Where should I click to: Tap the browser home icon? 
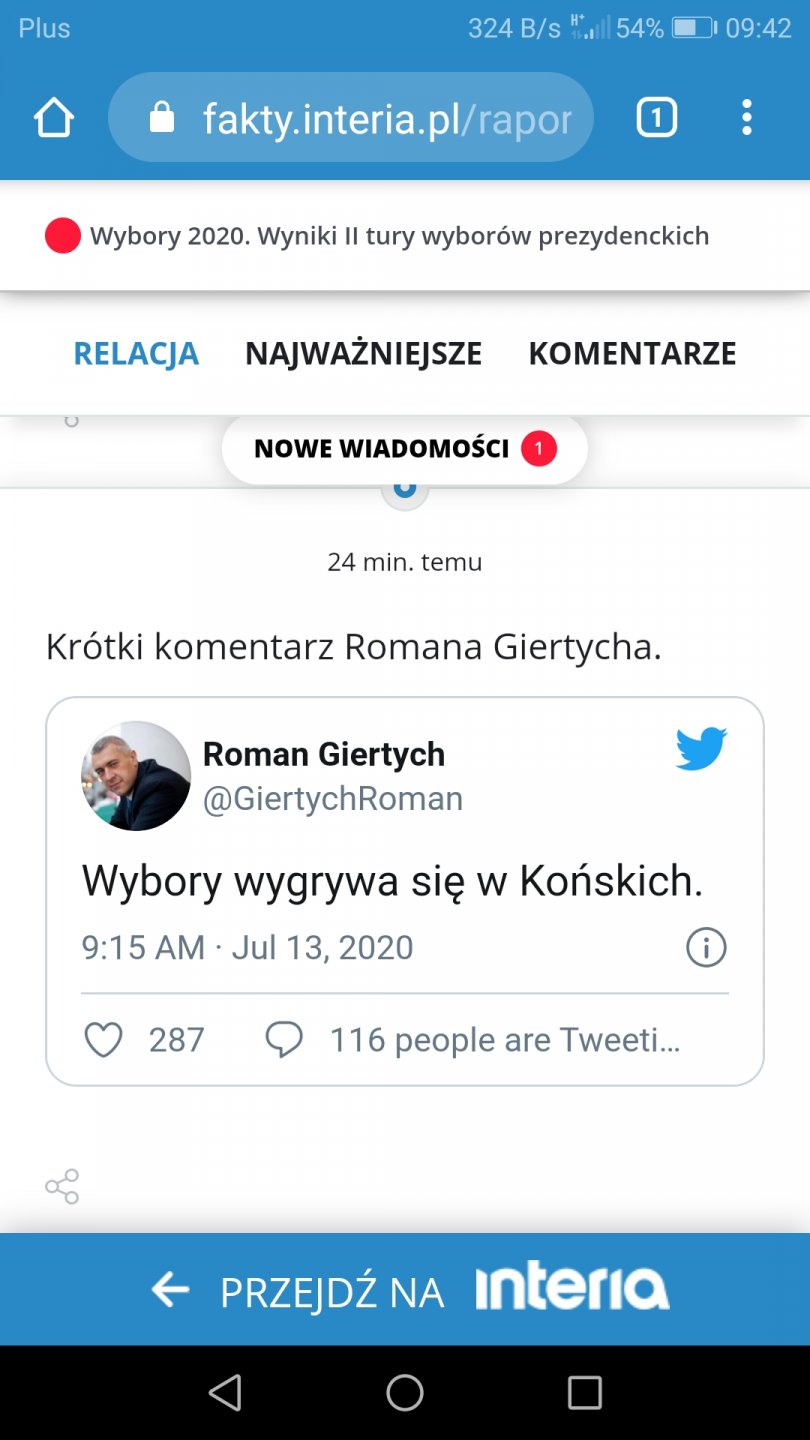click(54, 119)
